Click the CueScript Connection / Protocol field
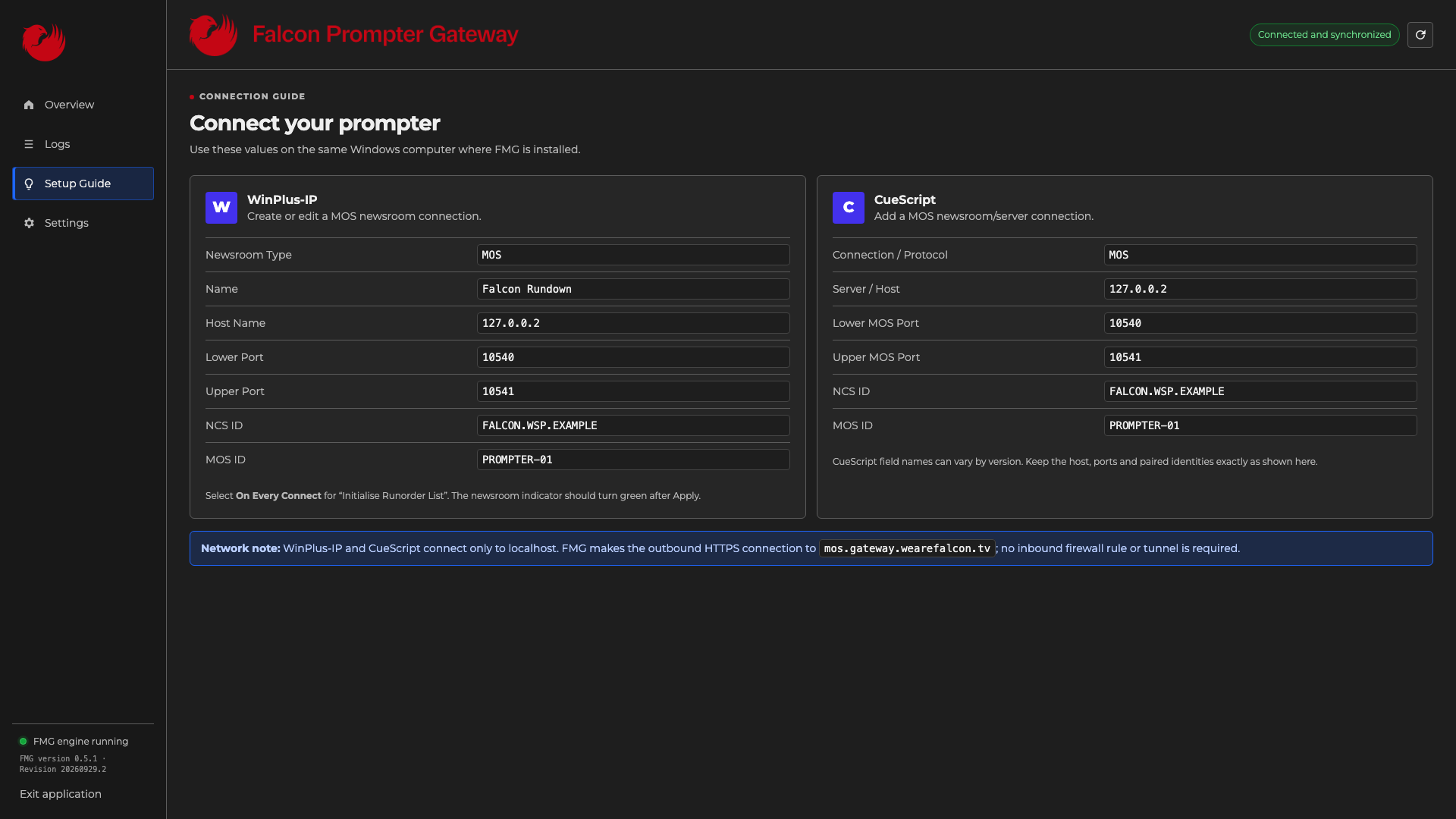The width and height of the screenshot is (1456, 819). point(1260,255)
